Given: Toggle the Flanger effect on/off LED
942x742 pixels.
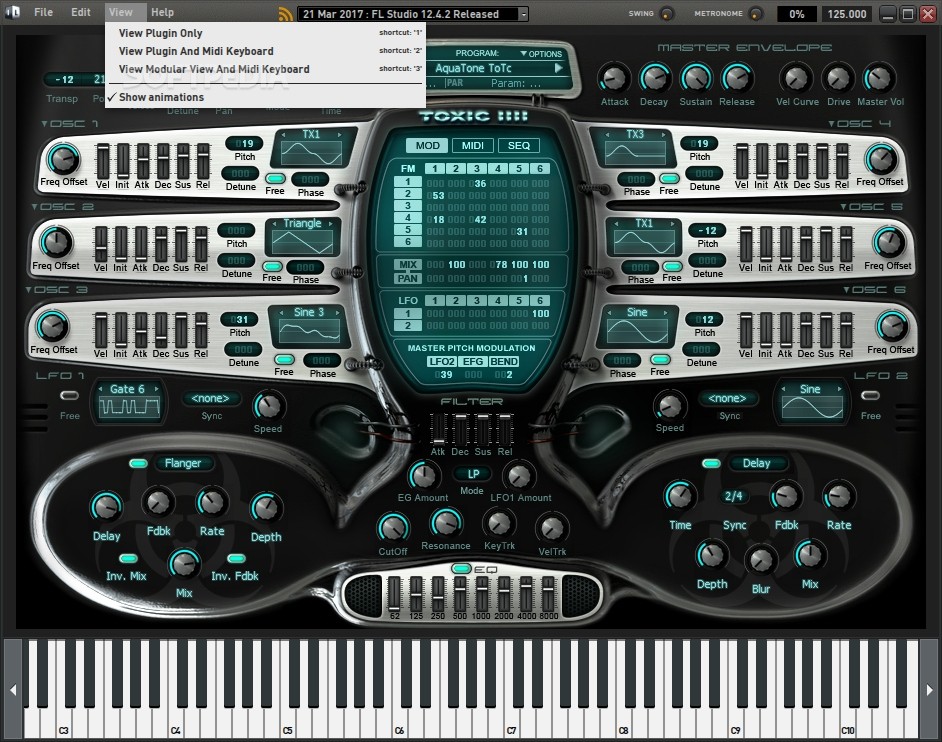Looking at the screenshot, I should 138,463.
